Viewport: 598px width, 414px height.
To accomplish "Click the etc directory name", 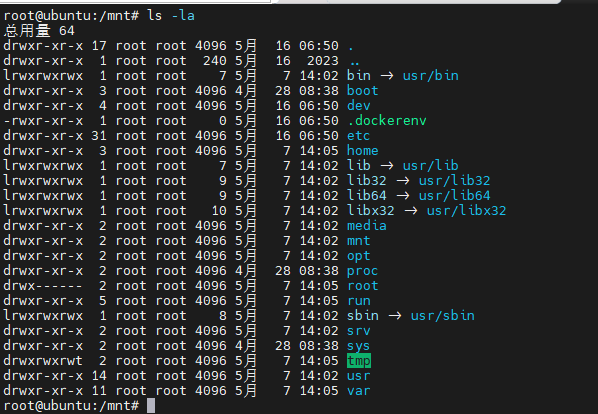I will tap(358, 135).
